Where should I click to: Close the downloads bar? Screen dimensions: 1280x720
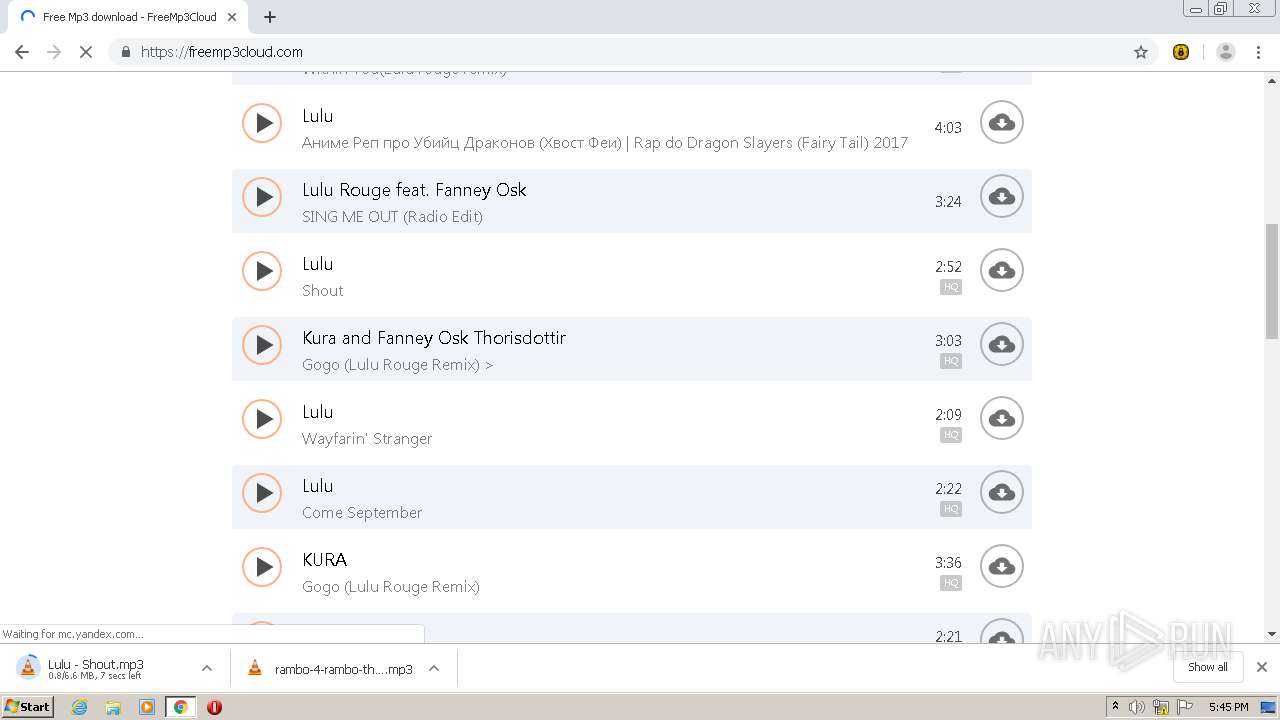1262,667
